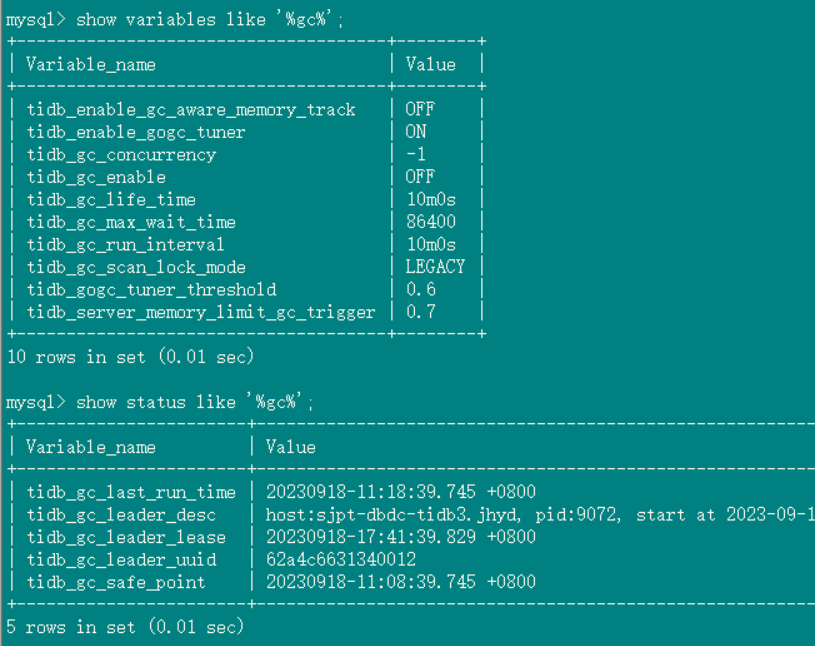Click the '10 rows in set' result line
This screenshot has height=646, width=815.
coord(131,357)
